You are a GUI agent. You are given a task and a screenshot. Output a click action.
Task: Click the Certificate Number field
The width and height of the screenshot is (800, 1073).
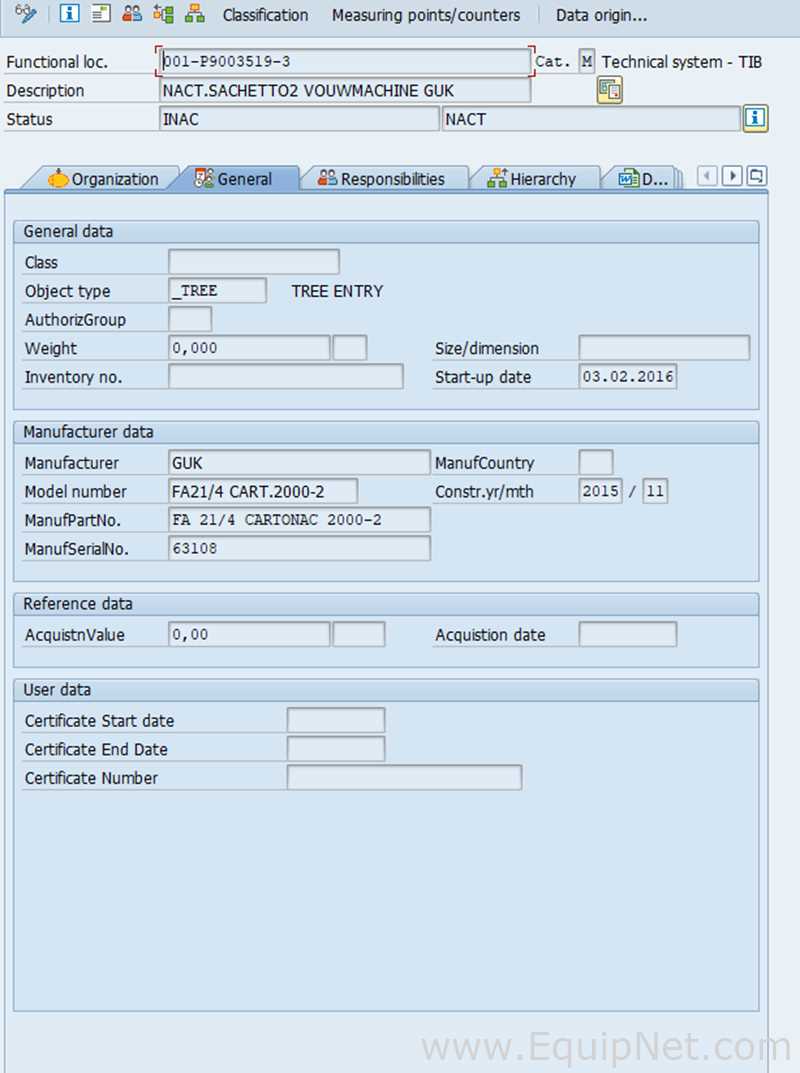point(404,778)
